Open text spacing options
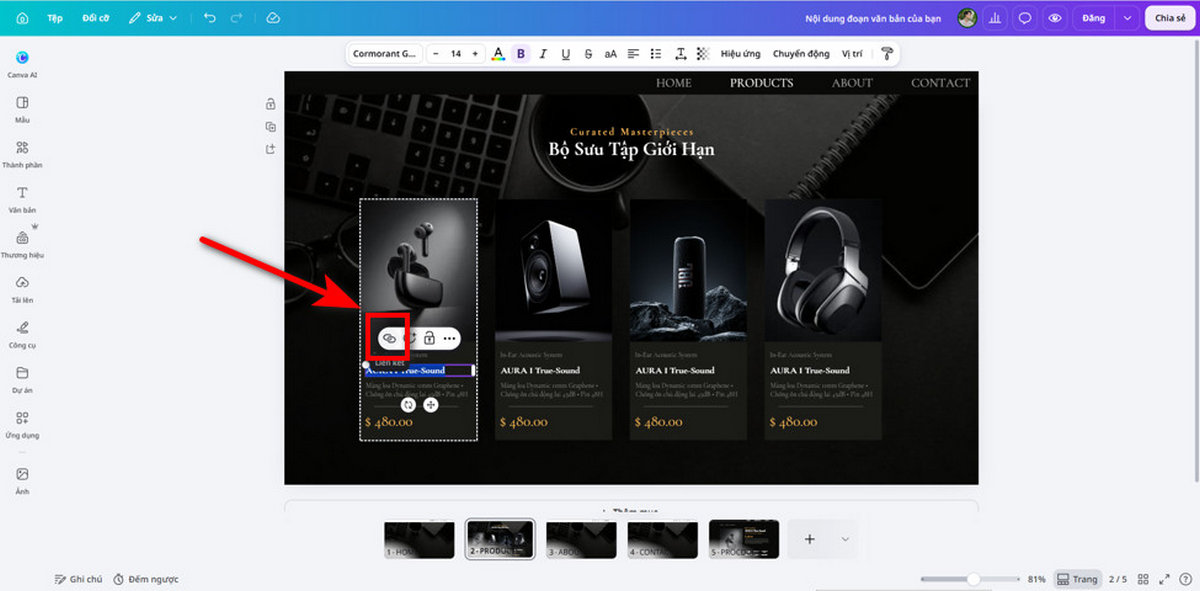This screenshot has width=1200, height=591. 680,54
